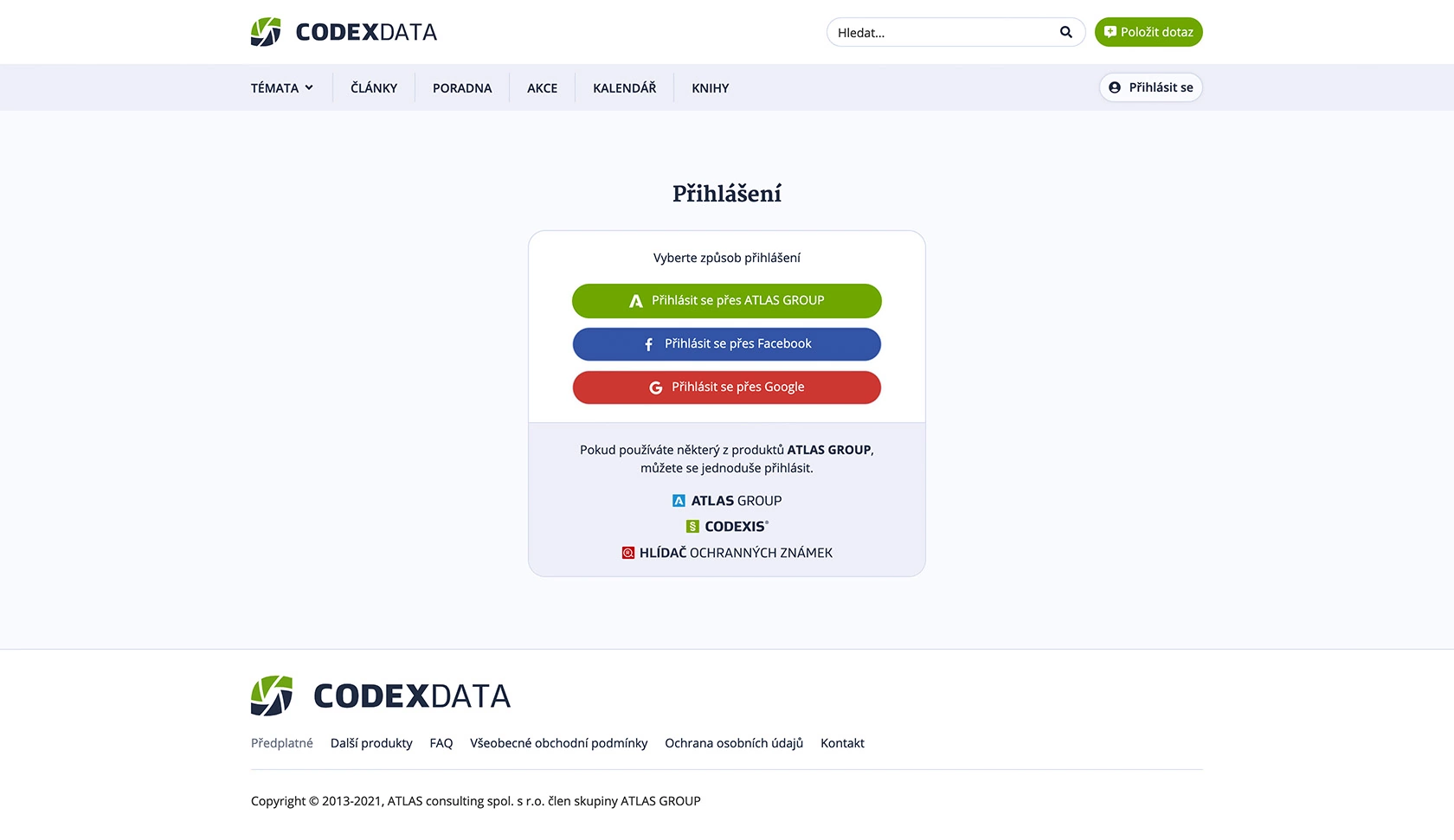Open the Kontakt footer link
The height and width of the screenshot is (840, 1454).
[842, 743]
